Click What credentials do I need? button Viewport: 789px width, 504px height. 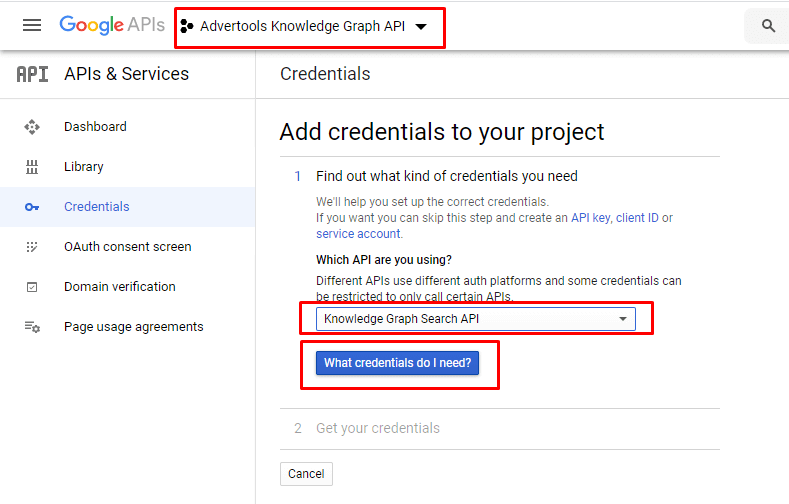click(397, 363)
